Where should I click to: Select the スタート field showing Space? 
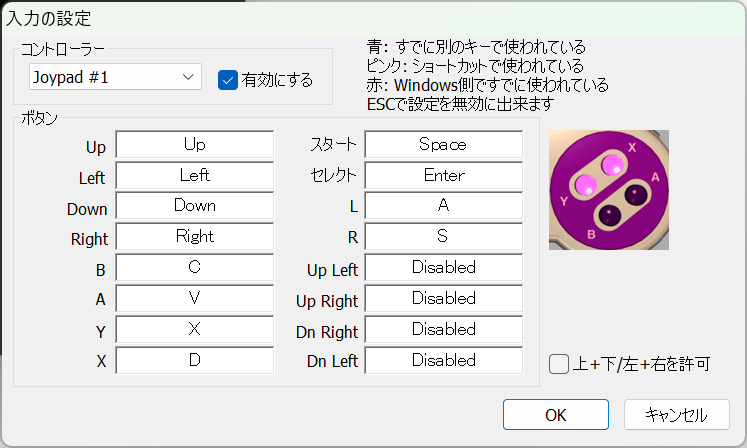point(443,145)
